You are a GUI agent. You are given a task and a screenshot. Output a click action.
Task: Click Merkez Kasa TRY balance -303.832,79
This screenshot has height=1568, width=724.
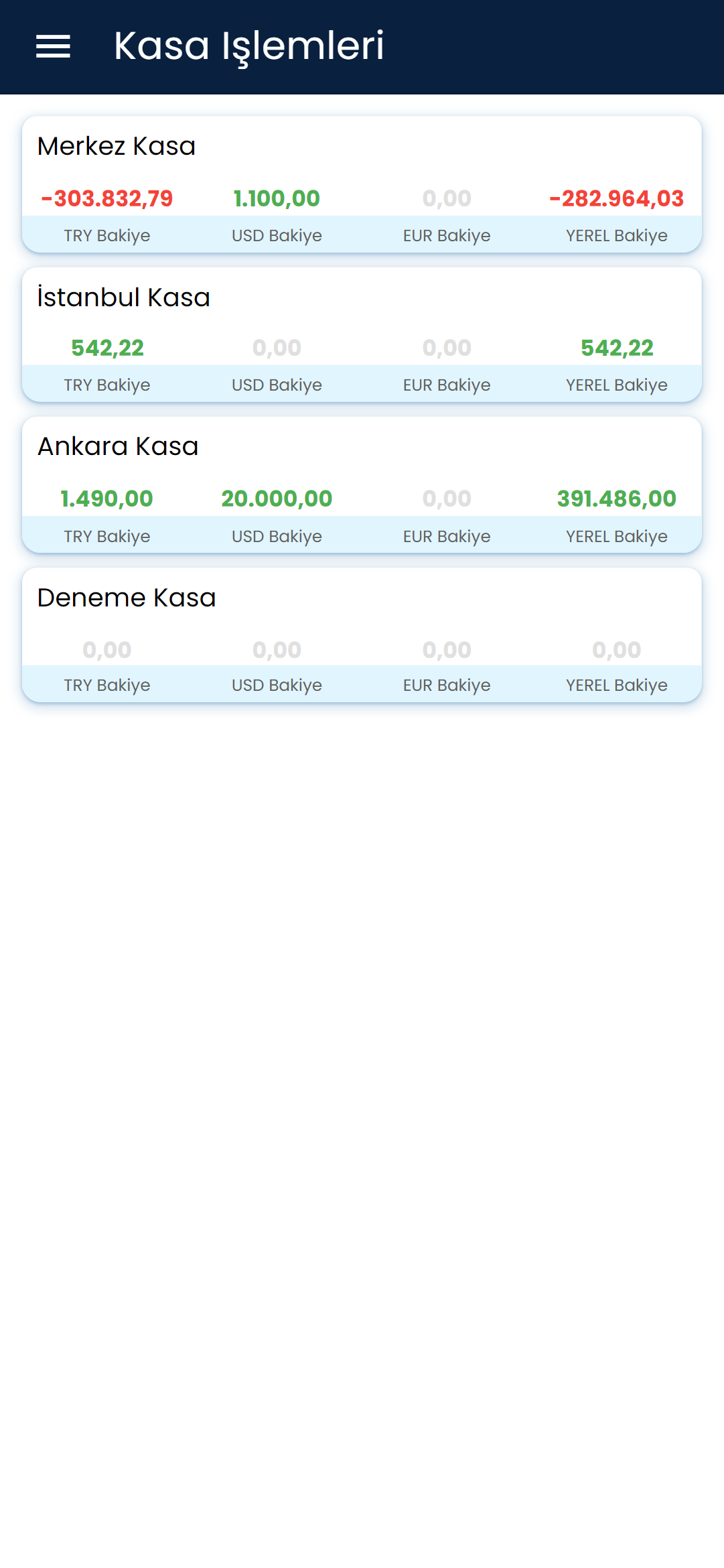point(107,198)
